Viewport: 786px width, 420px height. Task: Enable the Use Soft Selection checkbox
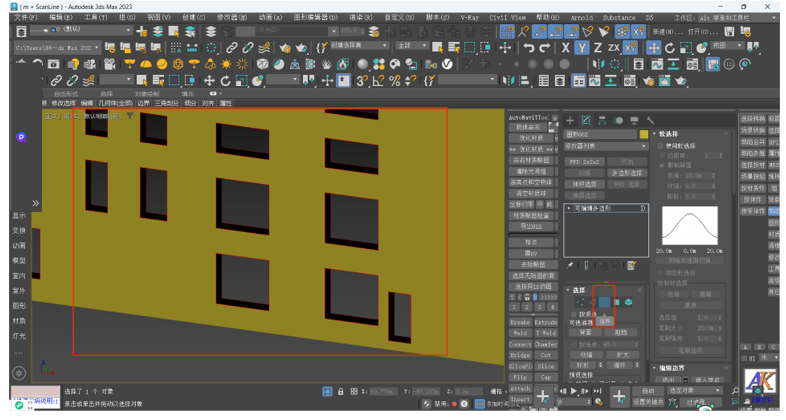point(660,146)
